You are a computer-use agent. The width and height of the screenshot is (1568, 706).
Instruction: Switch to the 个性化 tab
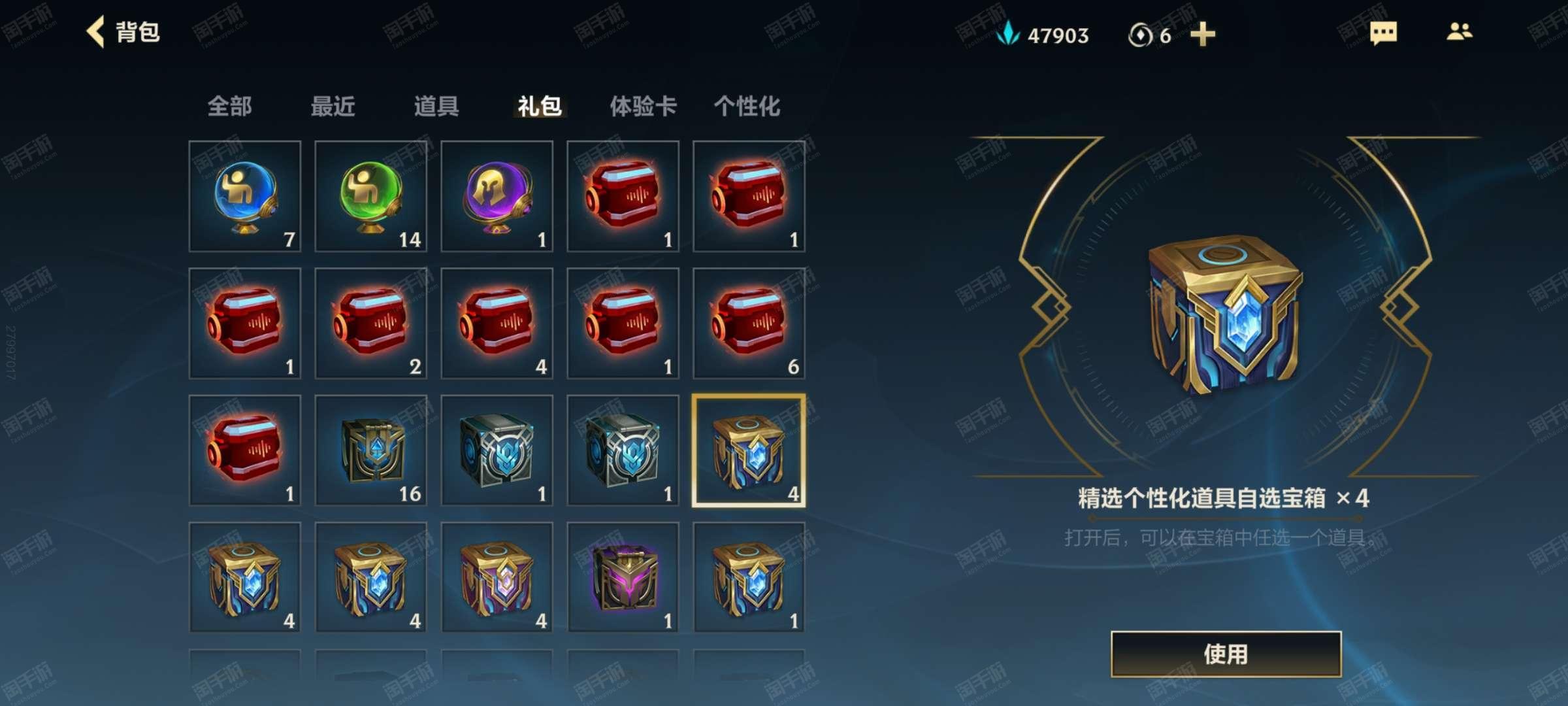tap(747, 106)
